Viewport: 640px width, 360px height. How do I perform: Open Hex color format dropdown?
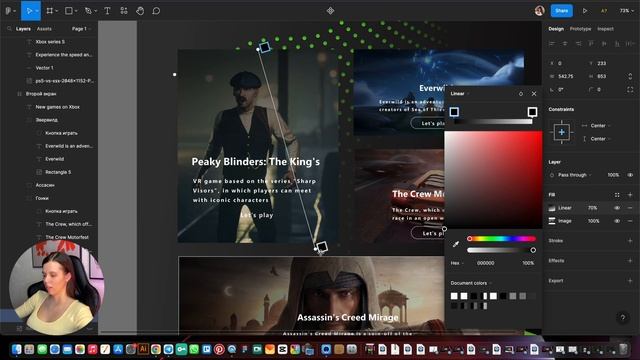[457, 263]
